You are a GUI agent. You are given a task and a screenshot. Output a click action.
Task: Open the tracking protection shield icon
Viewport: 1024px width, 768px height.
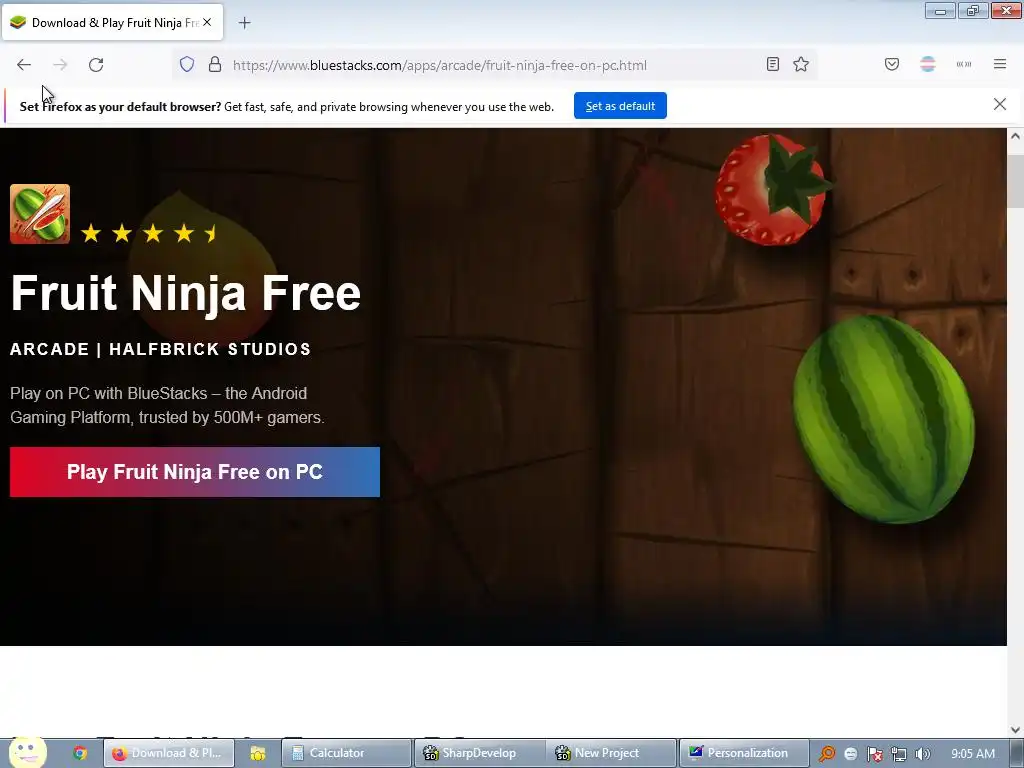click(x=187, y=65)
